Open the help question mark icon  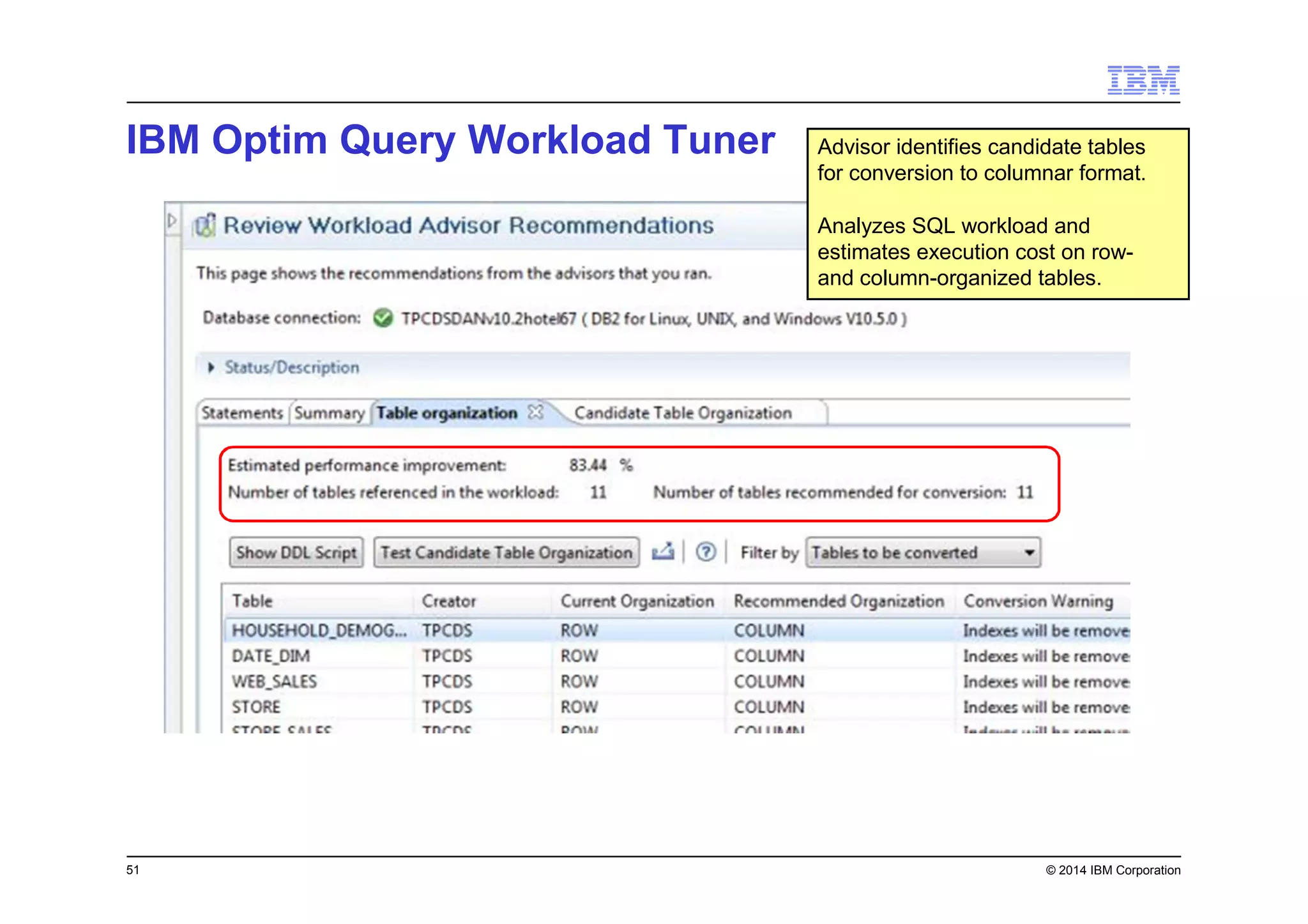point(706,552)
